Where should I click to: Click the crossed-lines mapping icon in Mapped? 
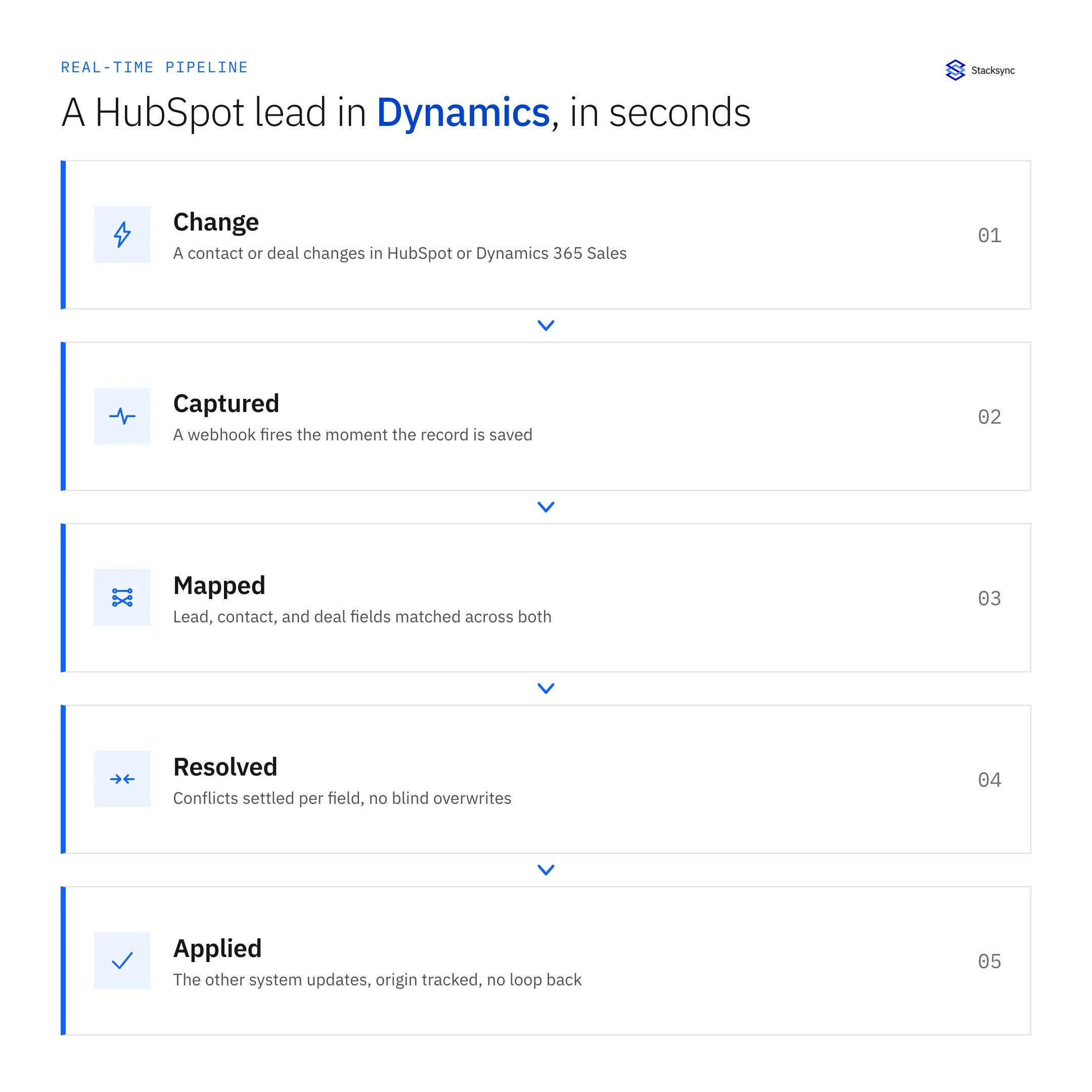(122, 598)
